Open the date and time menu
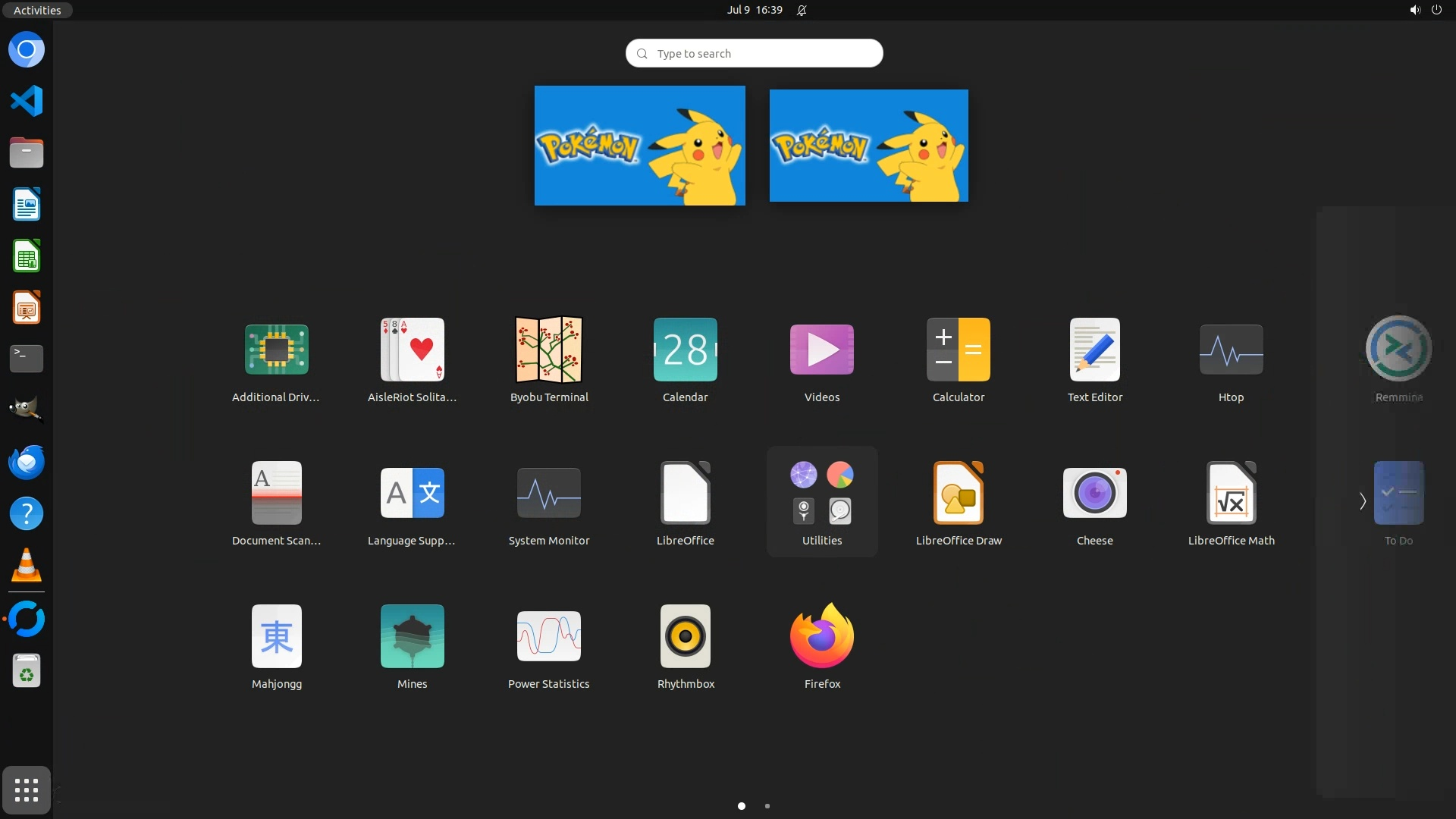Image resolution: width=1456 pixels, height=819 pixels. click(x=754, y=10)
